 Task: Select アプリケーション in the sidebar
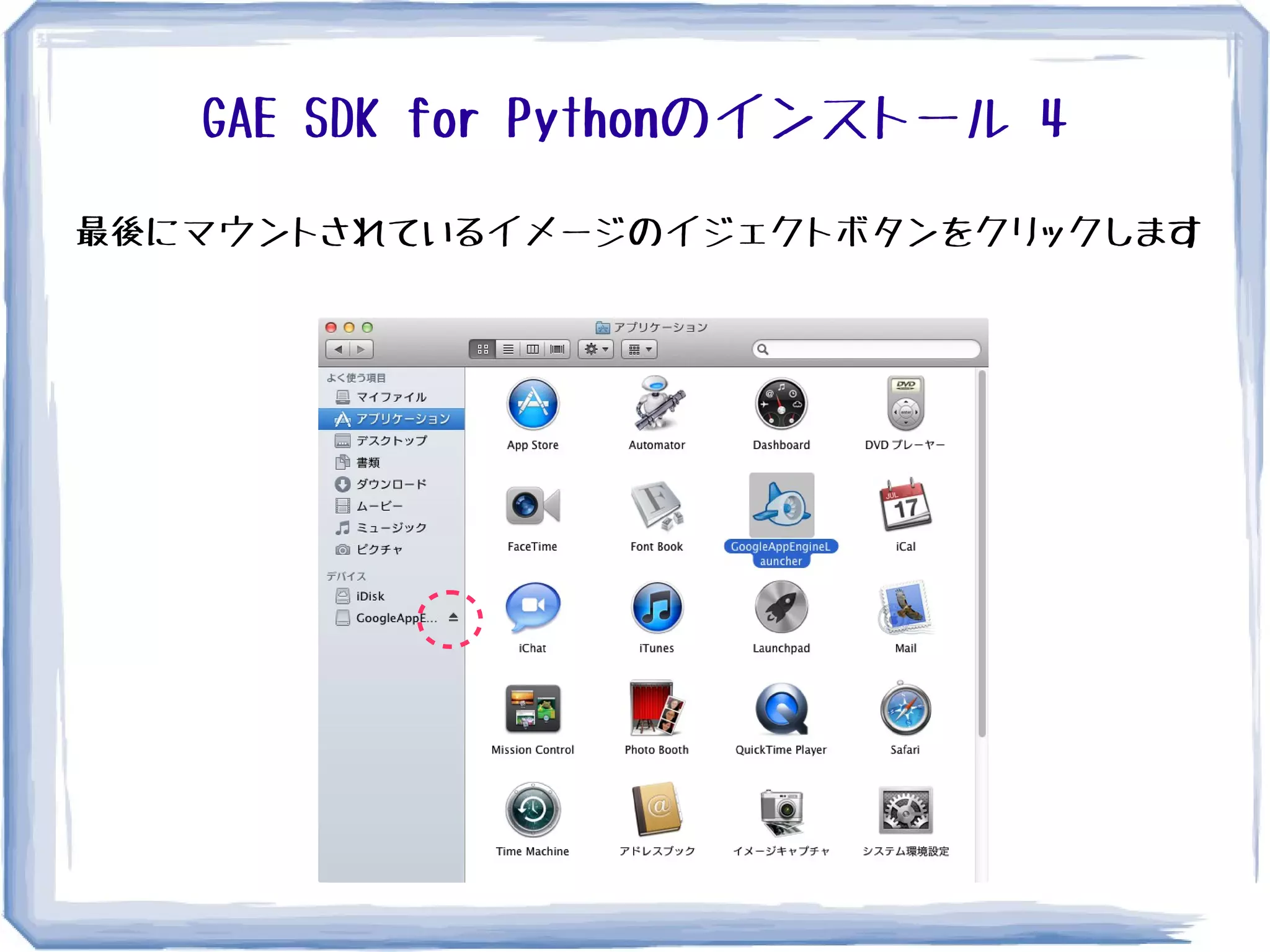[391, 419]
